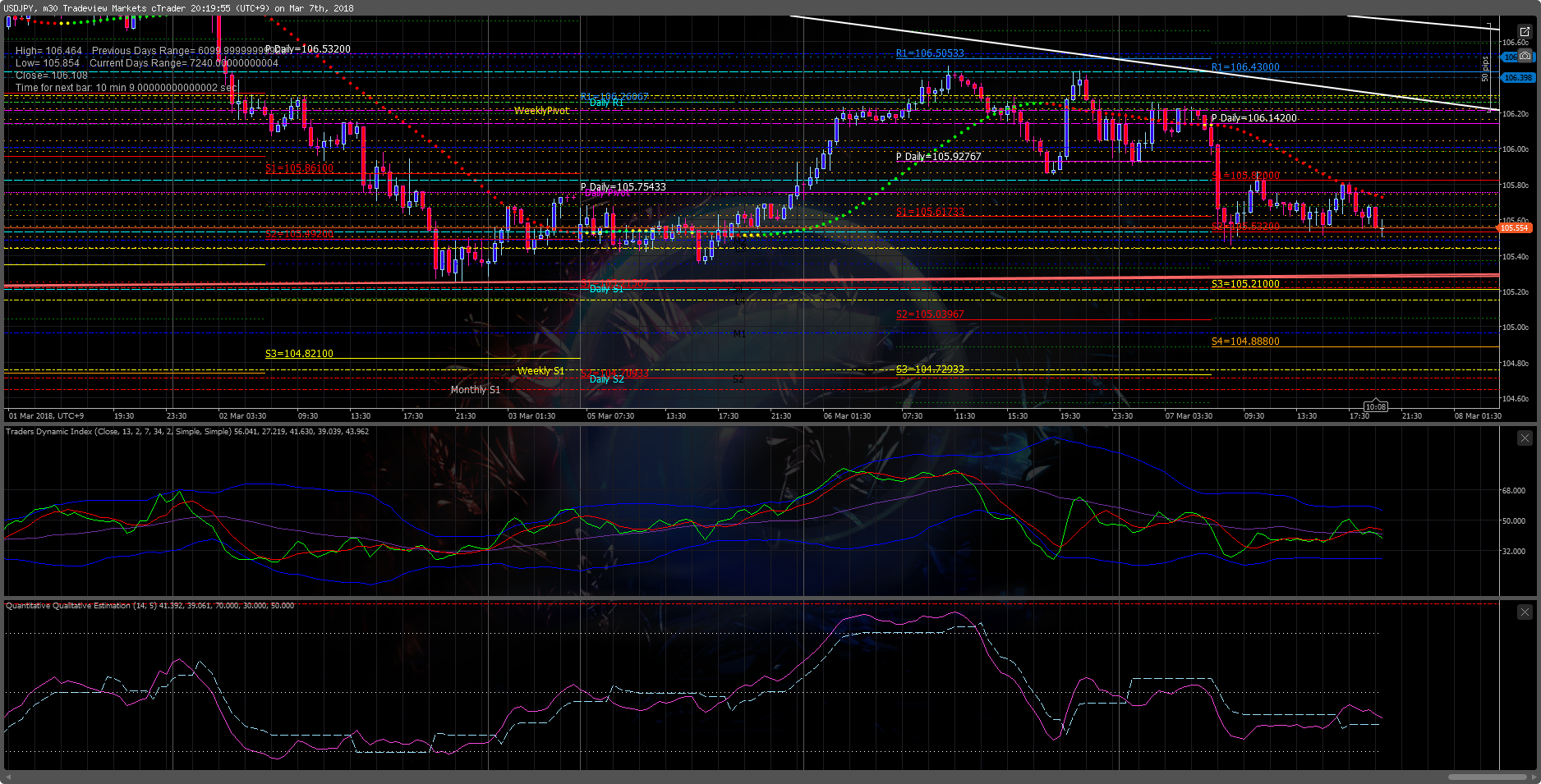Click the Monthly S1 line label
This screenshot has height=784, width=1541.
(474, 389)
